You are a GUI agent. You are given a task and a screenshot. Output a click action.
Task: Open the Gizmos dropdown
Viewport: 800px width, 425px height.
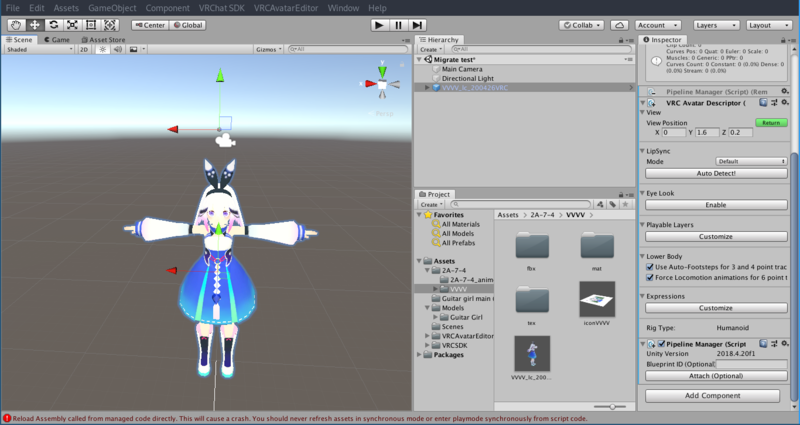(269, 49)
